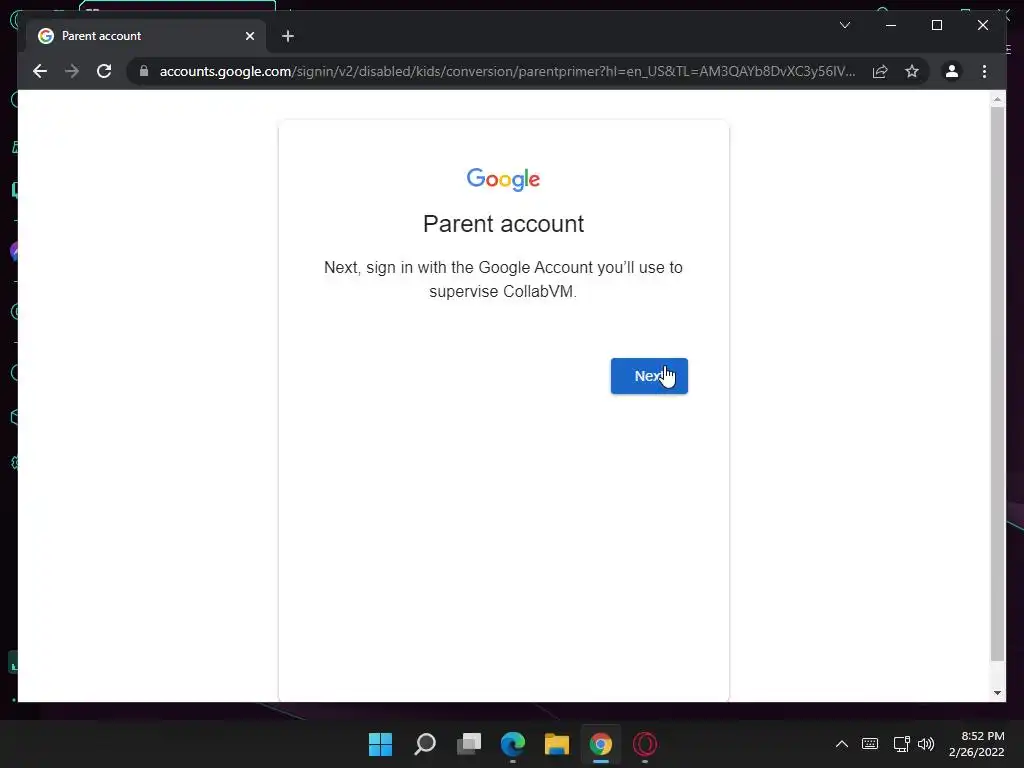
Task: Click the lock icon in address bar
Action: [x=144, y=71]
